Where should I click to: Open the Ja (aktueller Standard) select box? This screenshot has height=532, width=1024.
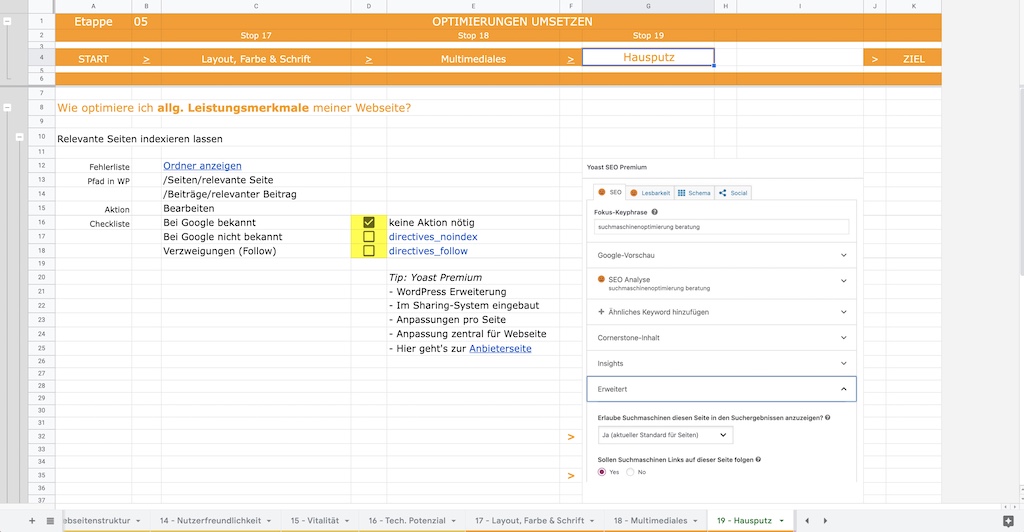665,435
